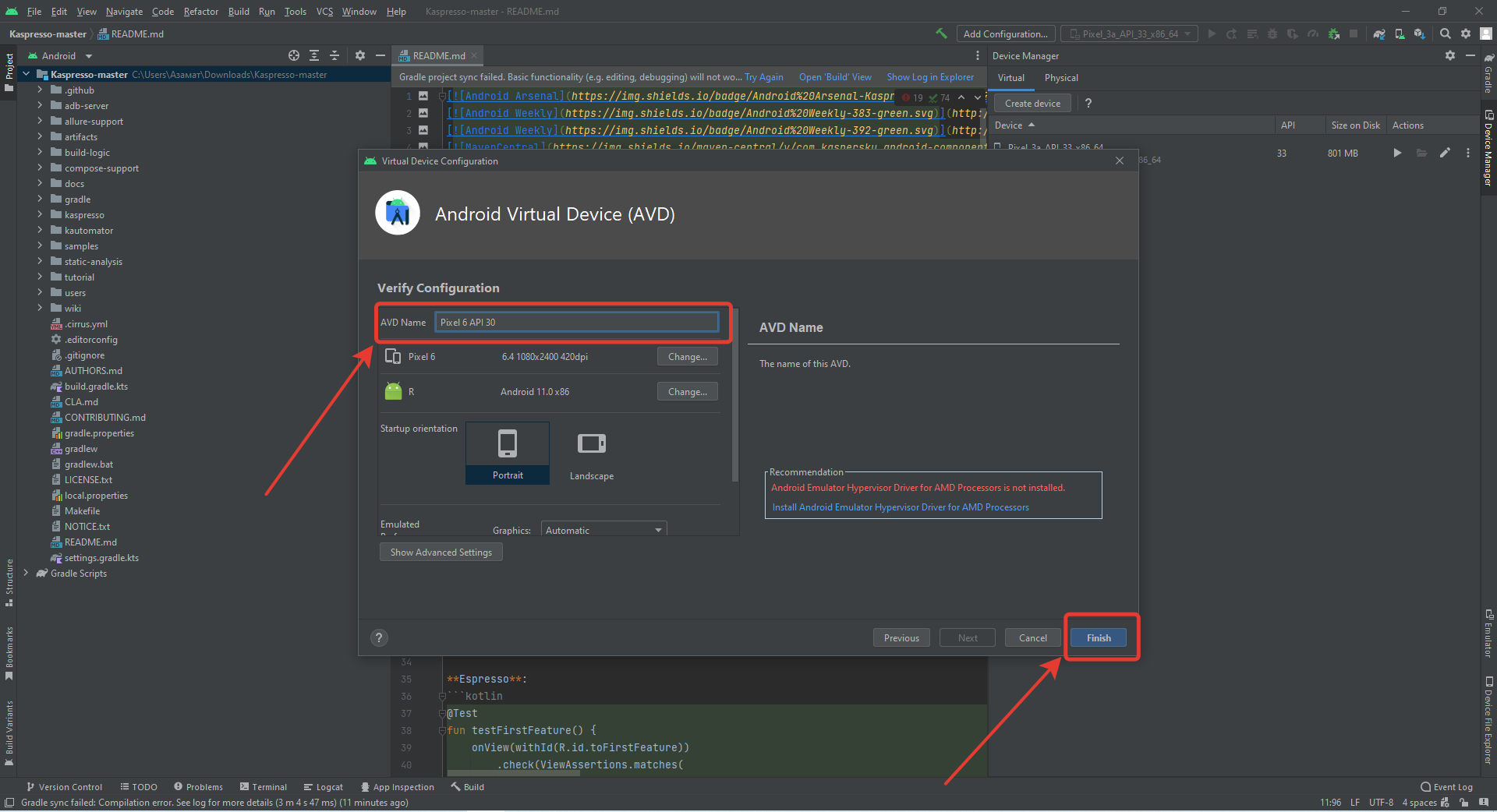Click Show Log in Explorer link
Screen dimensions: 1497x812
(930, 77)
